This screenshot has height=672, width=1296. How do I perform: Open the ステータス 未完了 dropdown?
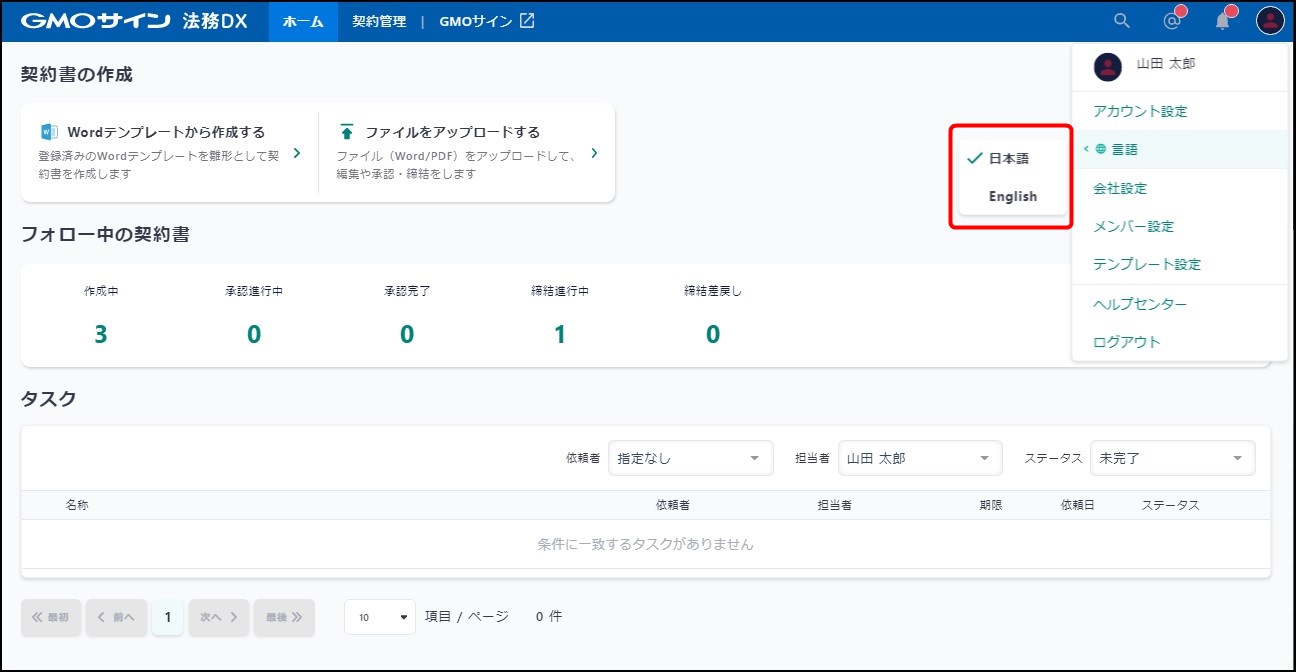pyautogui.click(x=1172, y=458)
